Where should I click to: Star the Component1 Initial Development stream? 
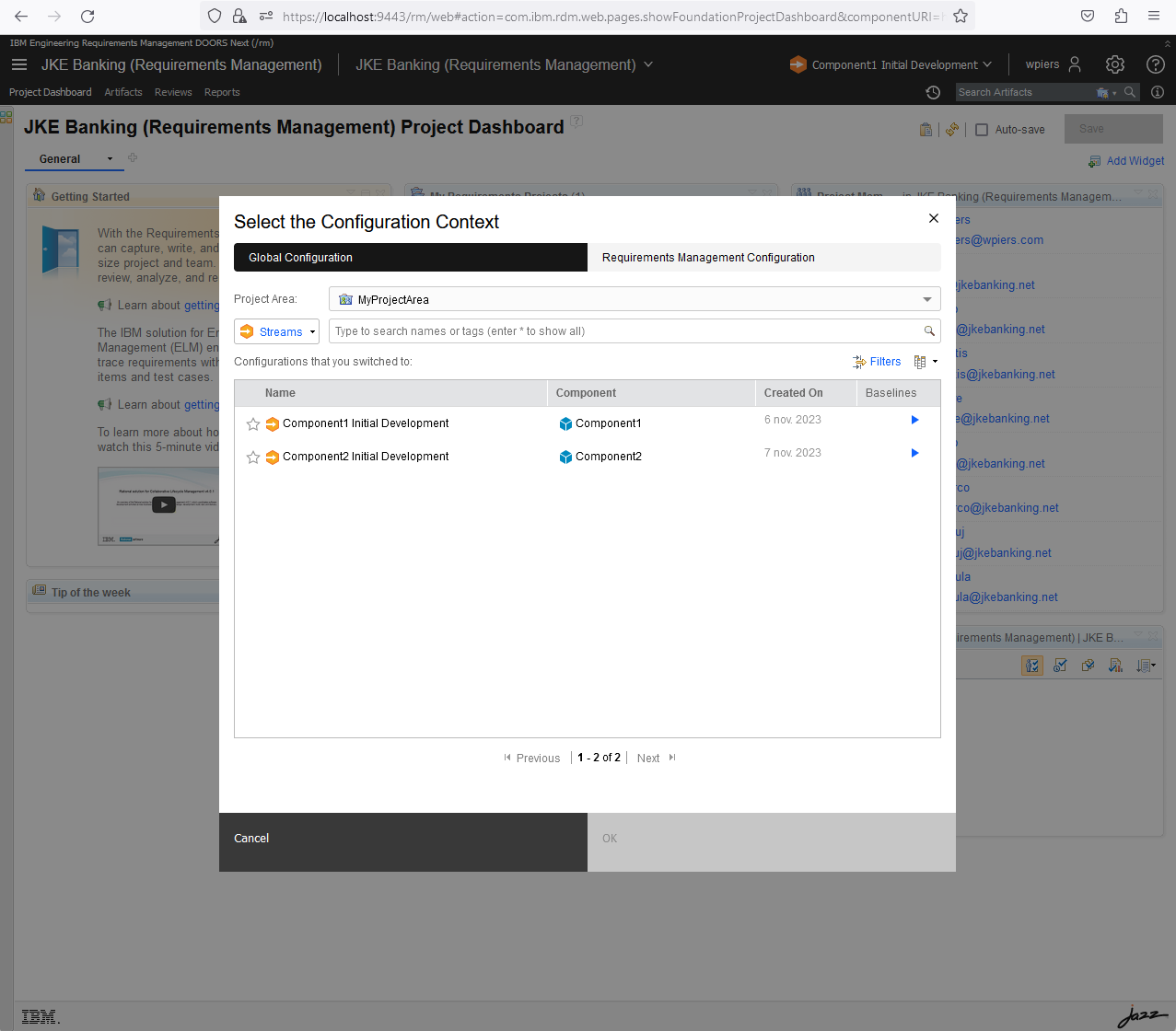(x=253, y=423)
